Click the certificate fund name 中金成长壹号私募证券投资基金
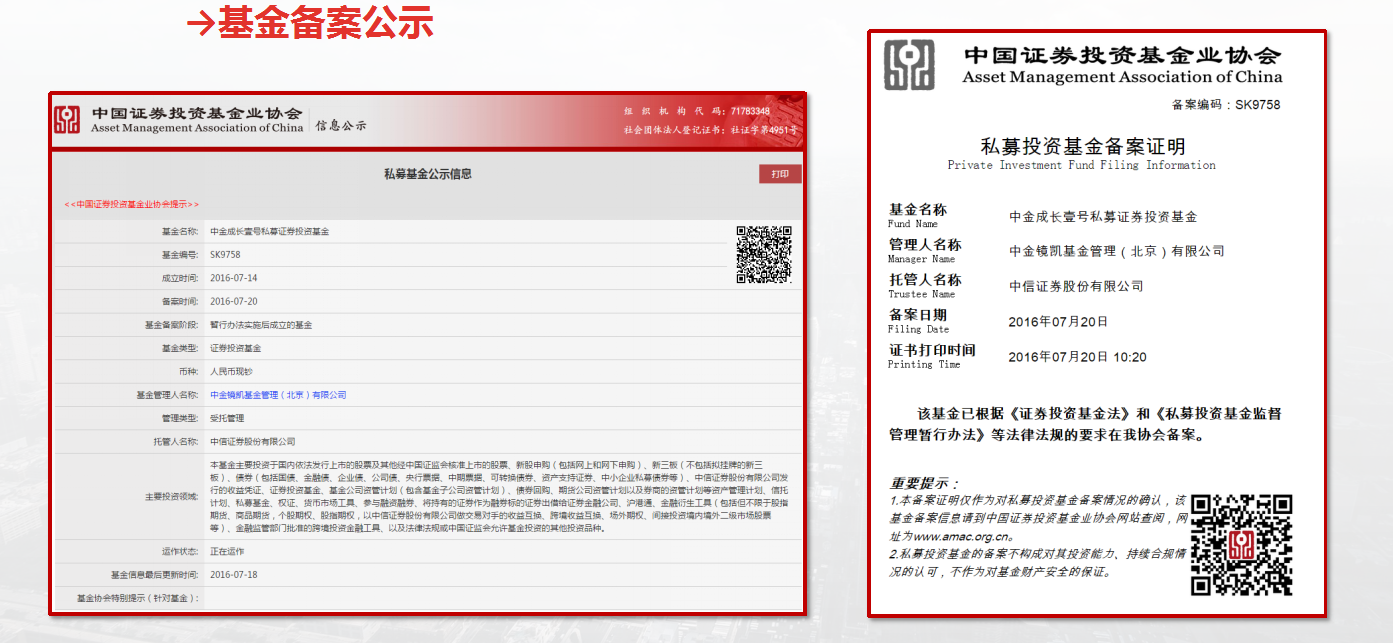 tap(1103, 216)
